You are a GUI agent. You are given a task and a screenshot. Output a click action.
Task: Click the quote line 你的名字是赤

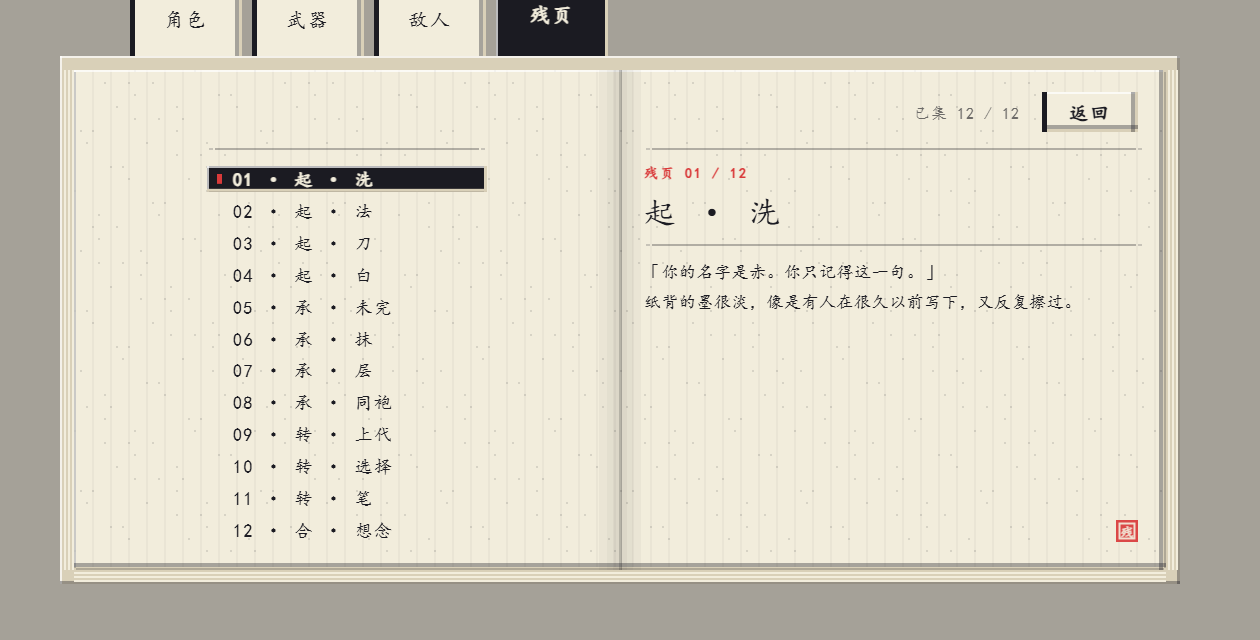[791, 272]
